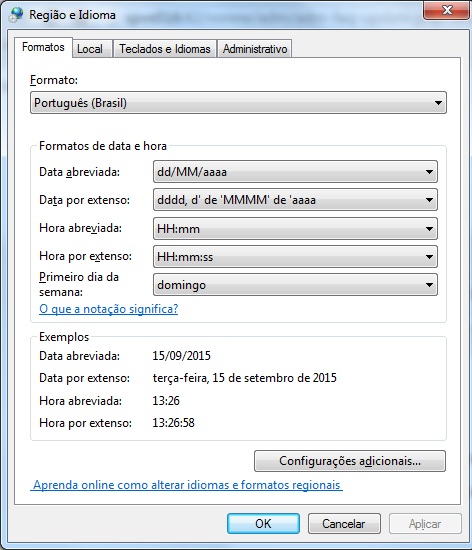Open the Teclados e Idiomas tab
This screenshot has width=472, height=550.
(165, 49)
